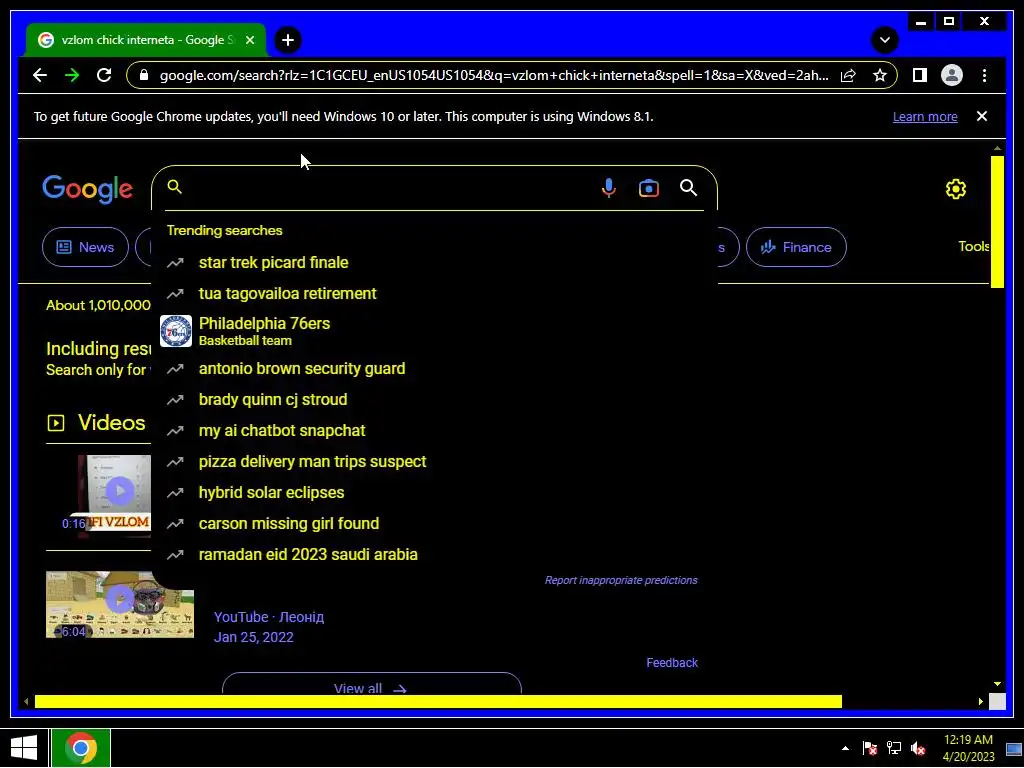The height and width of the screenshot is (768, 1024).
Task: Open Google quick settings gear
Action: (955, 189)
